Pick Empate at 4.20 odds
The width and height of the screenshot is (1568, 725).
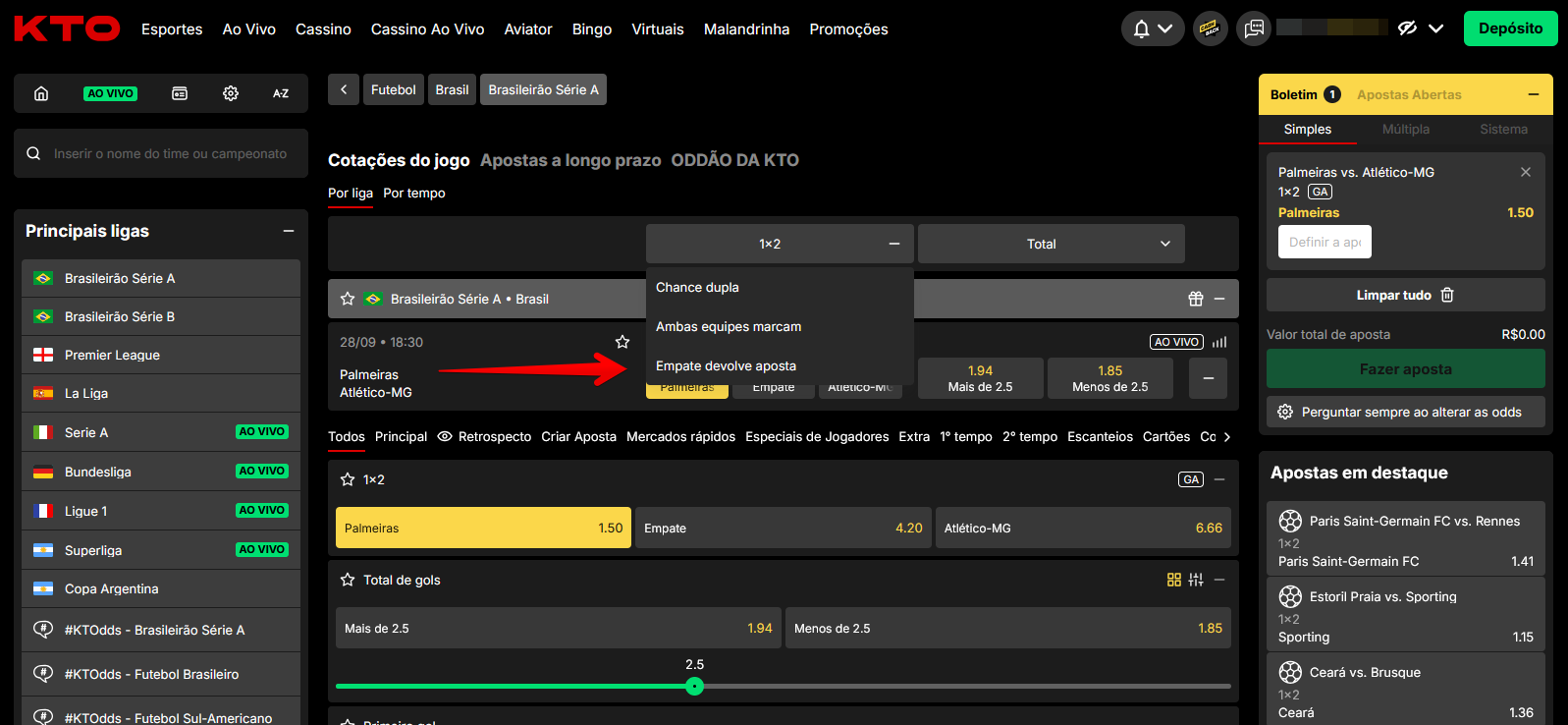point(784,528)
